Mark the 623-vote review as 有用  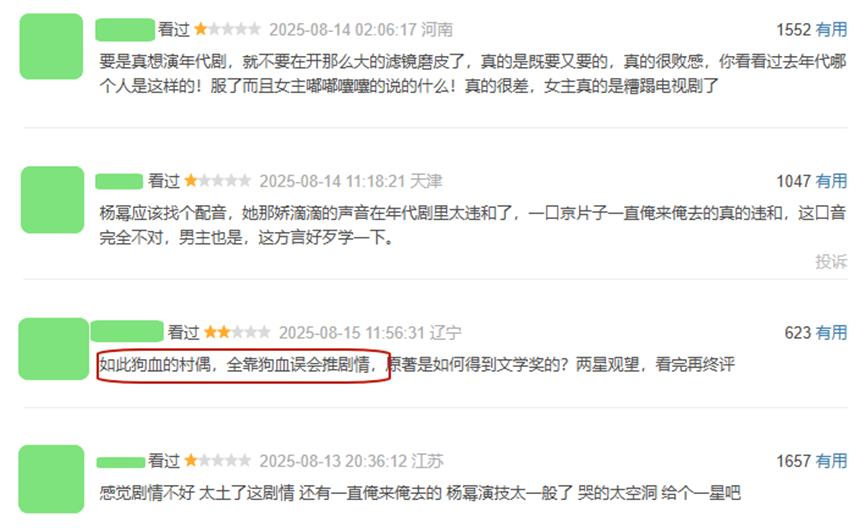pos(831,333)
